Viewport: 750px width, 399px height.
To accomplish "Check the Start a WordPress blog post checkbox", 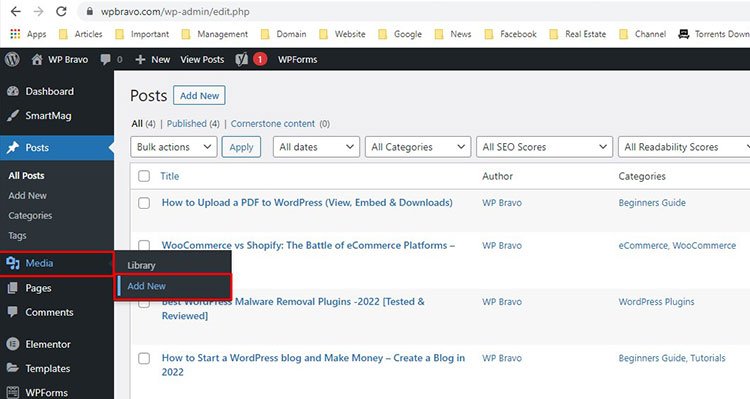I will pos(144,358).
